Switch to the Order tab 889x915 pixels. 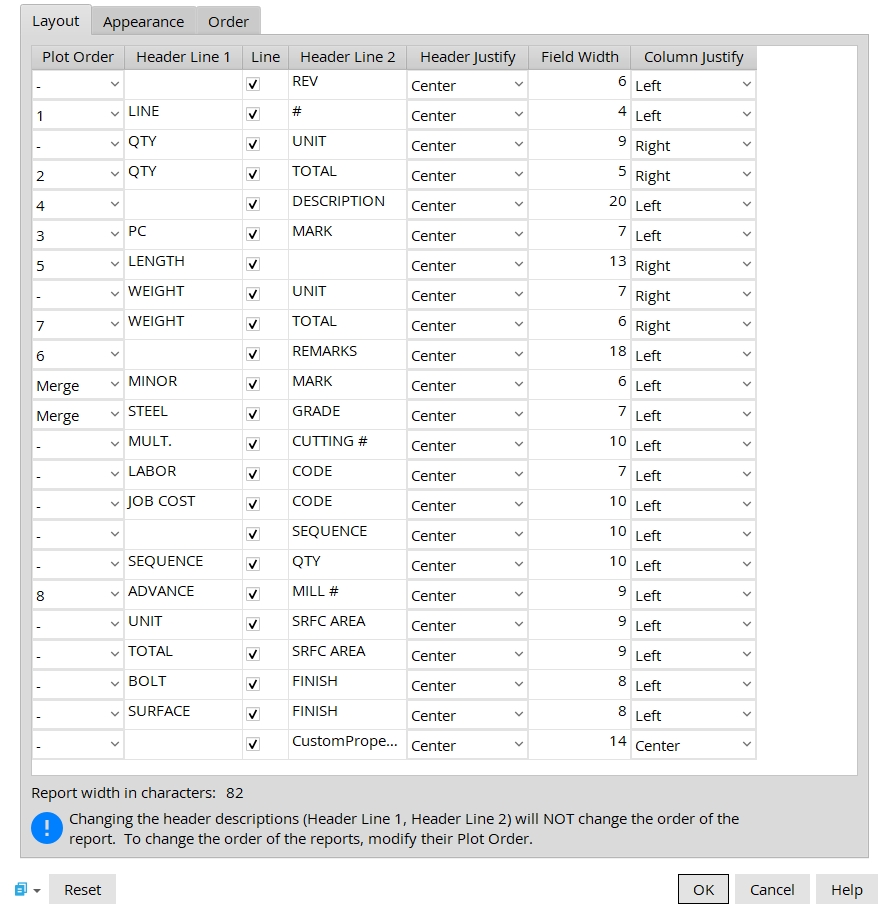[x=228, y=22]
